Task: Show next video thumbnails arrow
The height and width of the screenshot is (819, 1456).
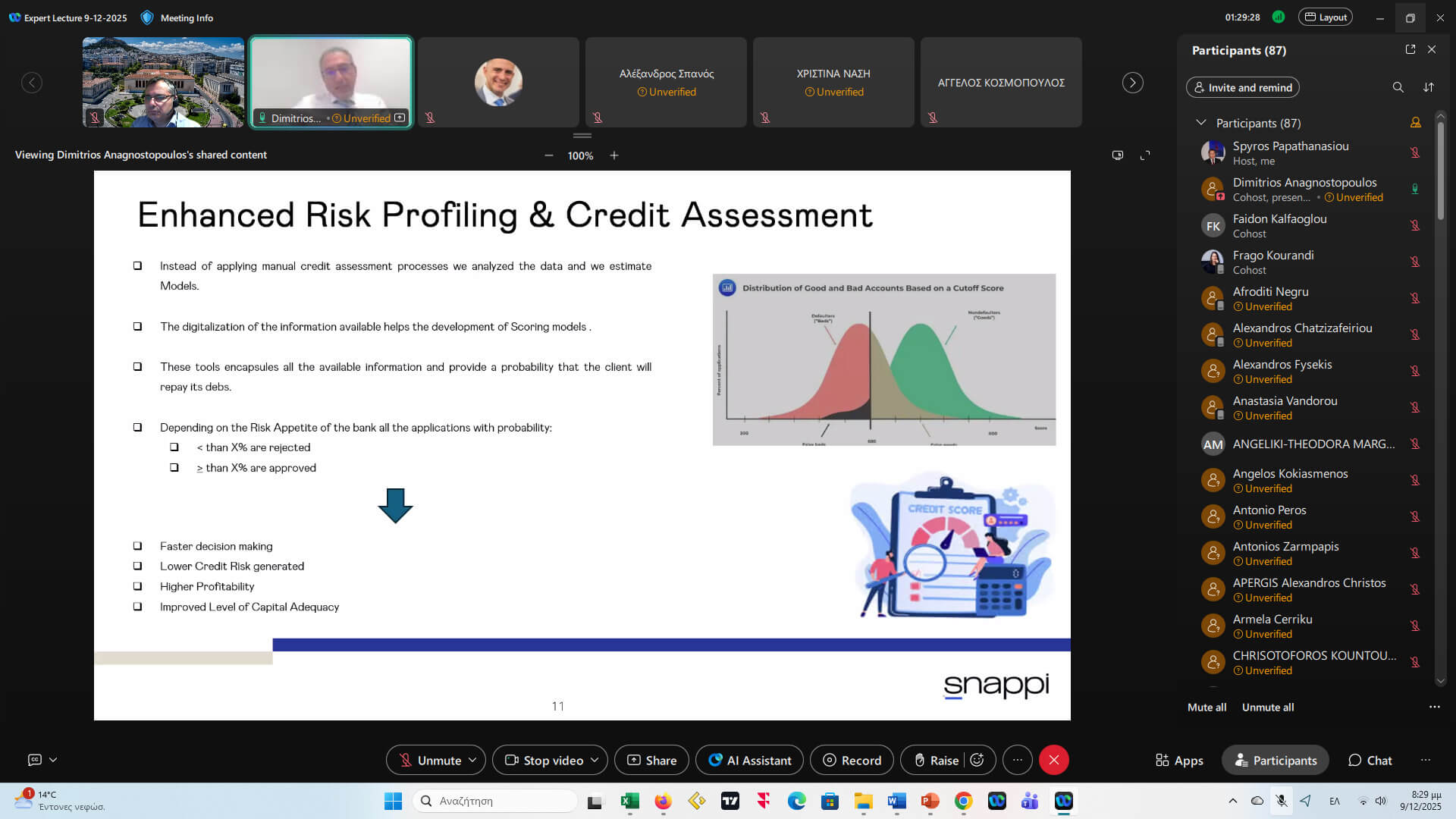Action: 1132,83
